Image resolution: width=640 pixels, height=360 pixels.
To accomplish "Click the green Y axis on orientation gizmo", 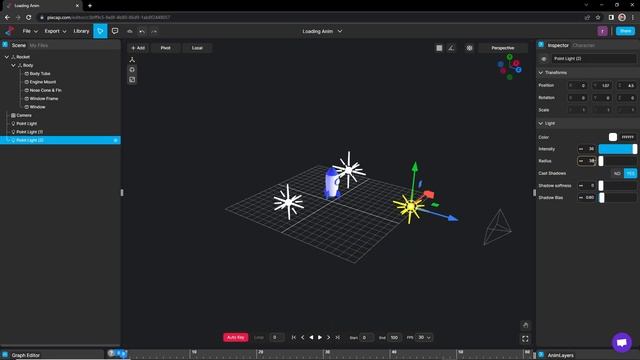I will (x=510, y=57).
